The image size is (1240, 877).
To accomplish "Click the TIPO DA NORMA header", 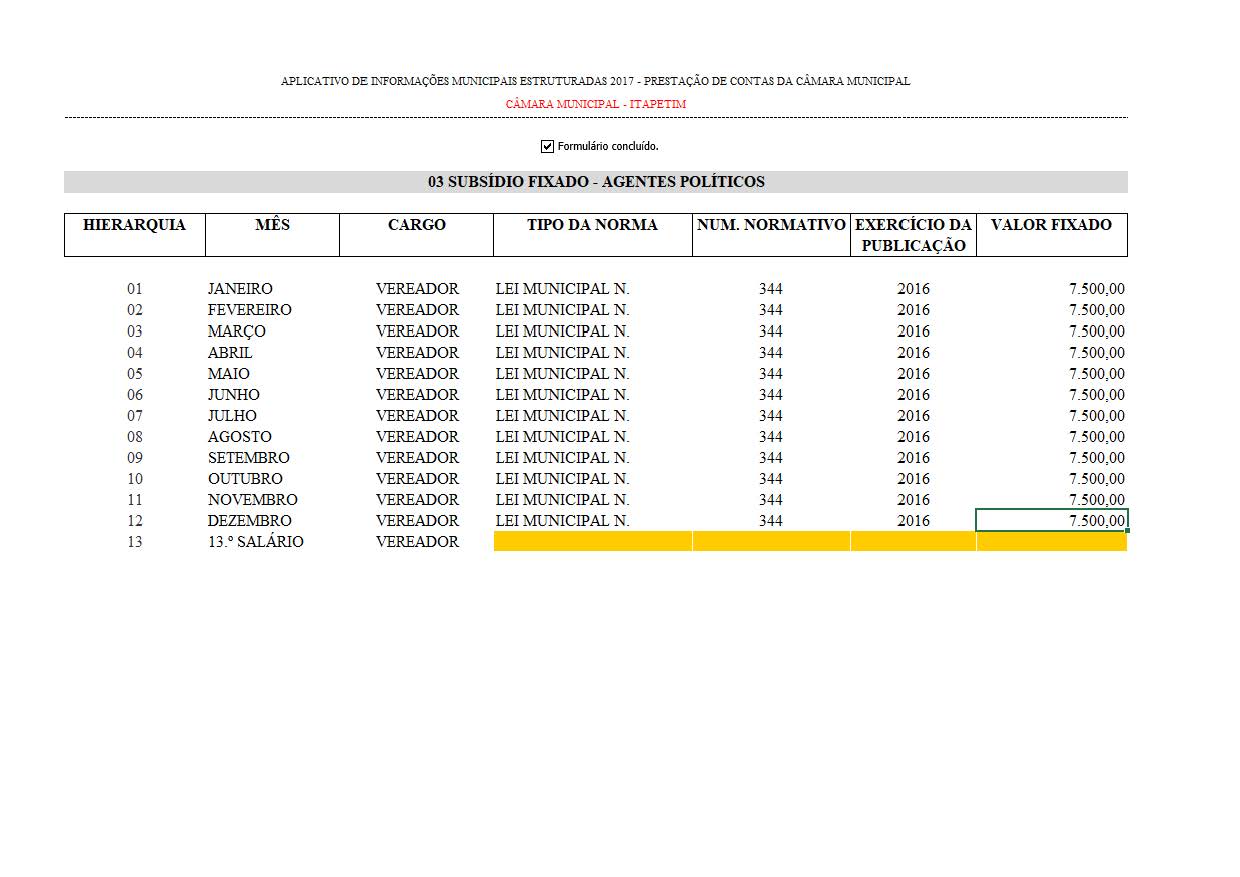I will point(591,225).
